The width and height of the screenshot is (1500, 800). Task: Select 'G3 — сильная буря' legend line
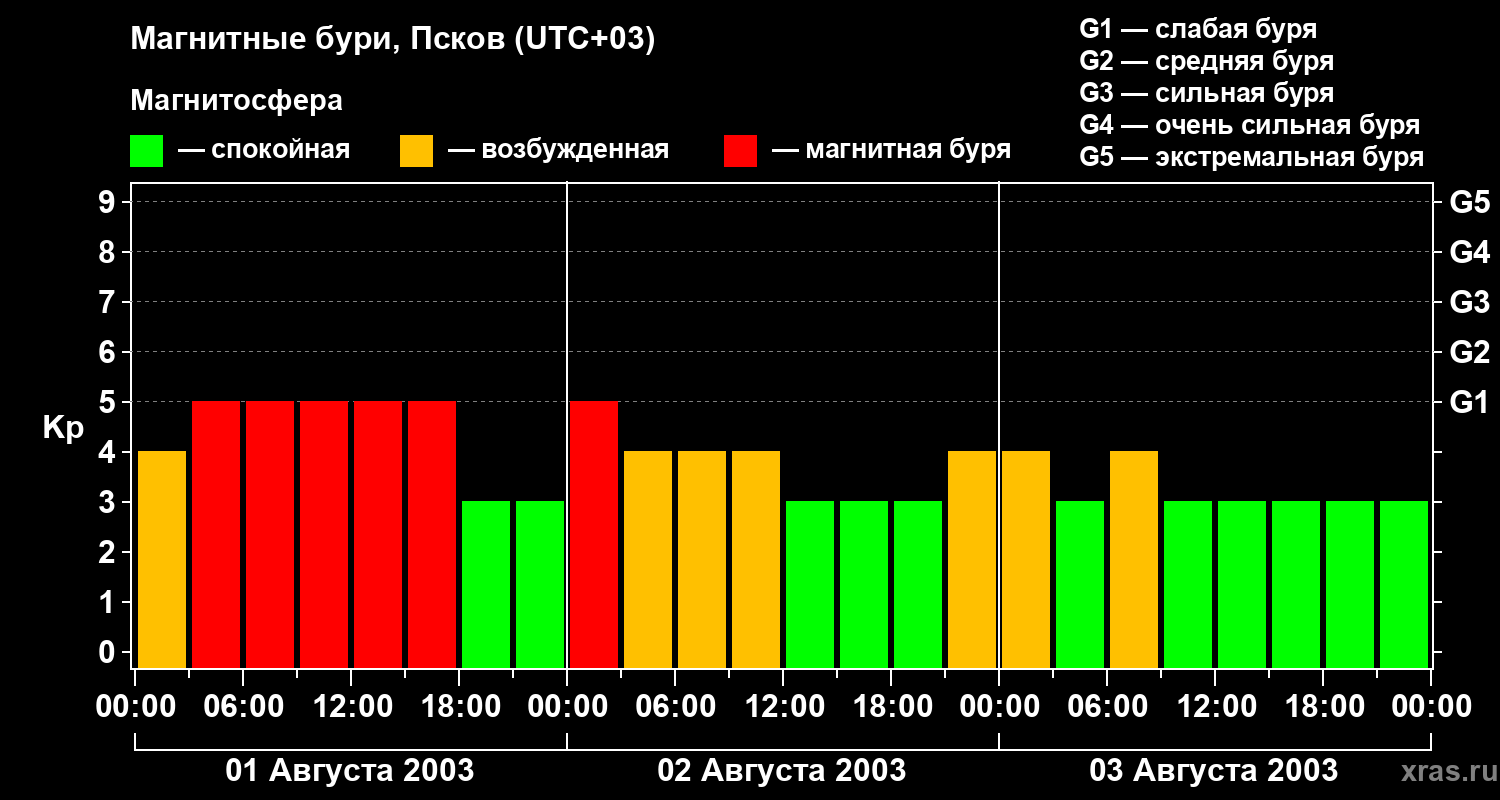click(x=1207, y=93)
